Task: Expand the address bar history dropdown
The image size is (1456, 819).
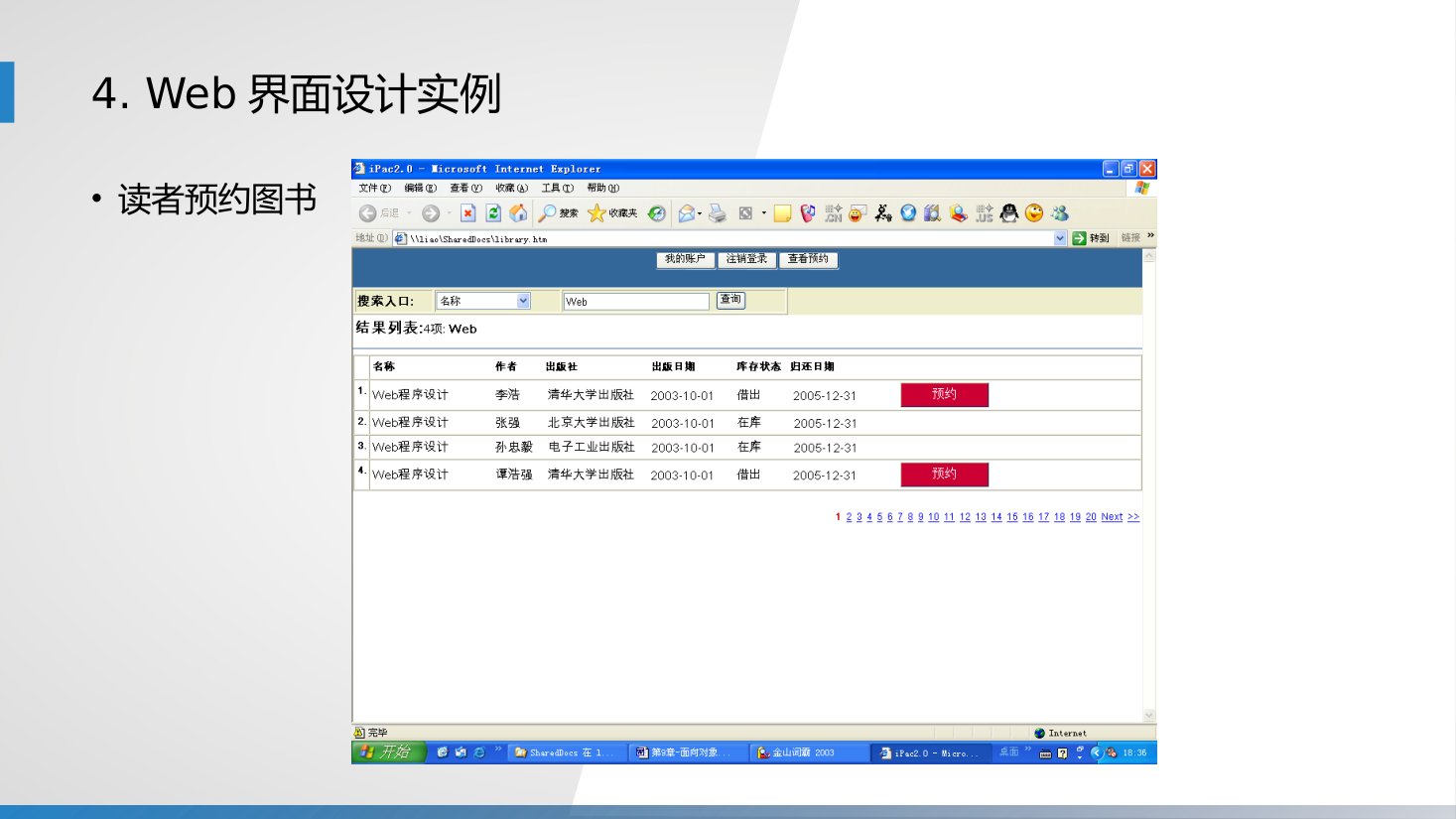Action: [x=1060, y=238]
